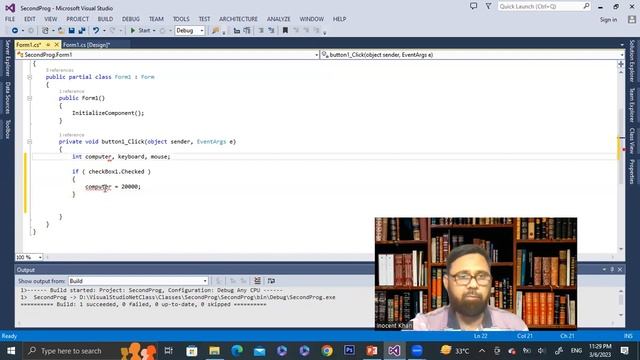Toggle the pin on Form1.cs tab
The height and width of the screenshot is (360, 640).
pyautogui.click(x=48, y=45)
